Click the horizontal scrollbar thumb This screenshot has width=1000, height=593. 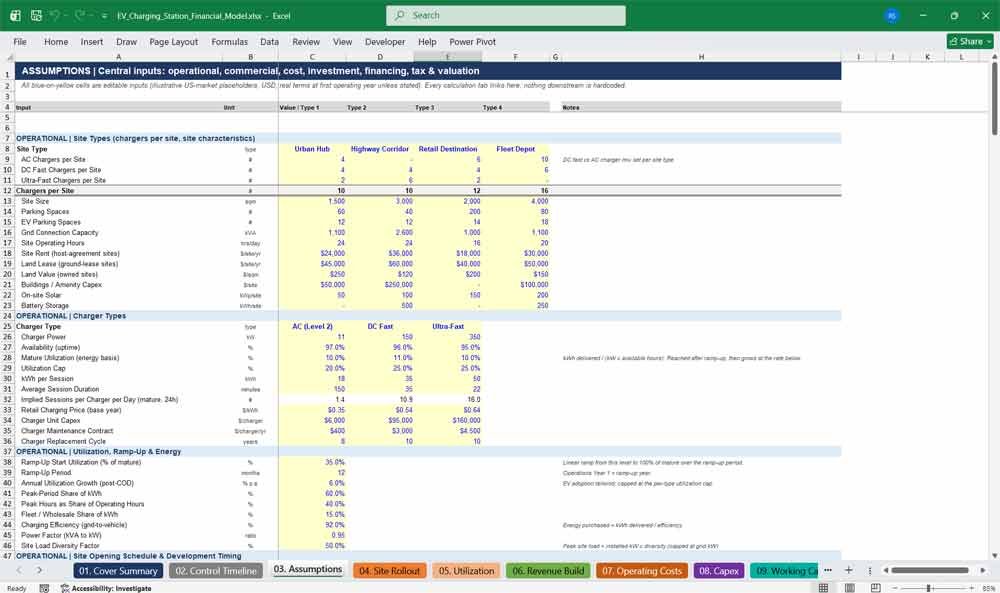pyautogui.click(x=930, y=570)
